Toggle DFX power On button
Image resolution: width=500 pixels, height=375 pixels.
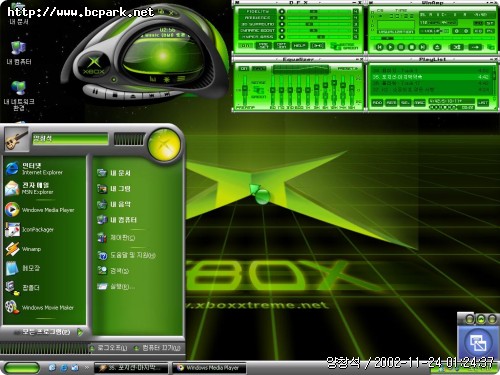click(246, 46)
